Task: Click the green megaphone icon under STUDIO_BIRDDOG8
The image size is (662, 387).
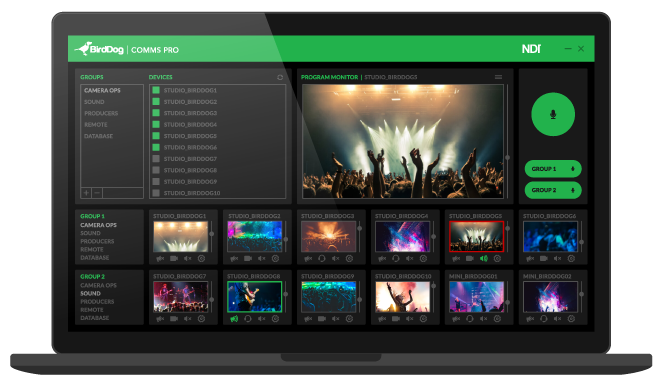Action: [x=234, y=319]
